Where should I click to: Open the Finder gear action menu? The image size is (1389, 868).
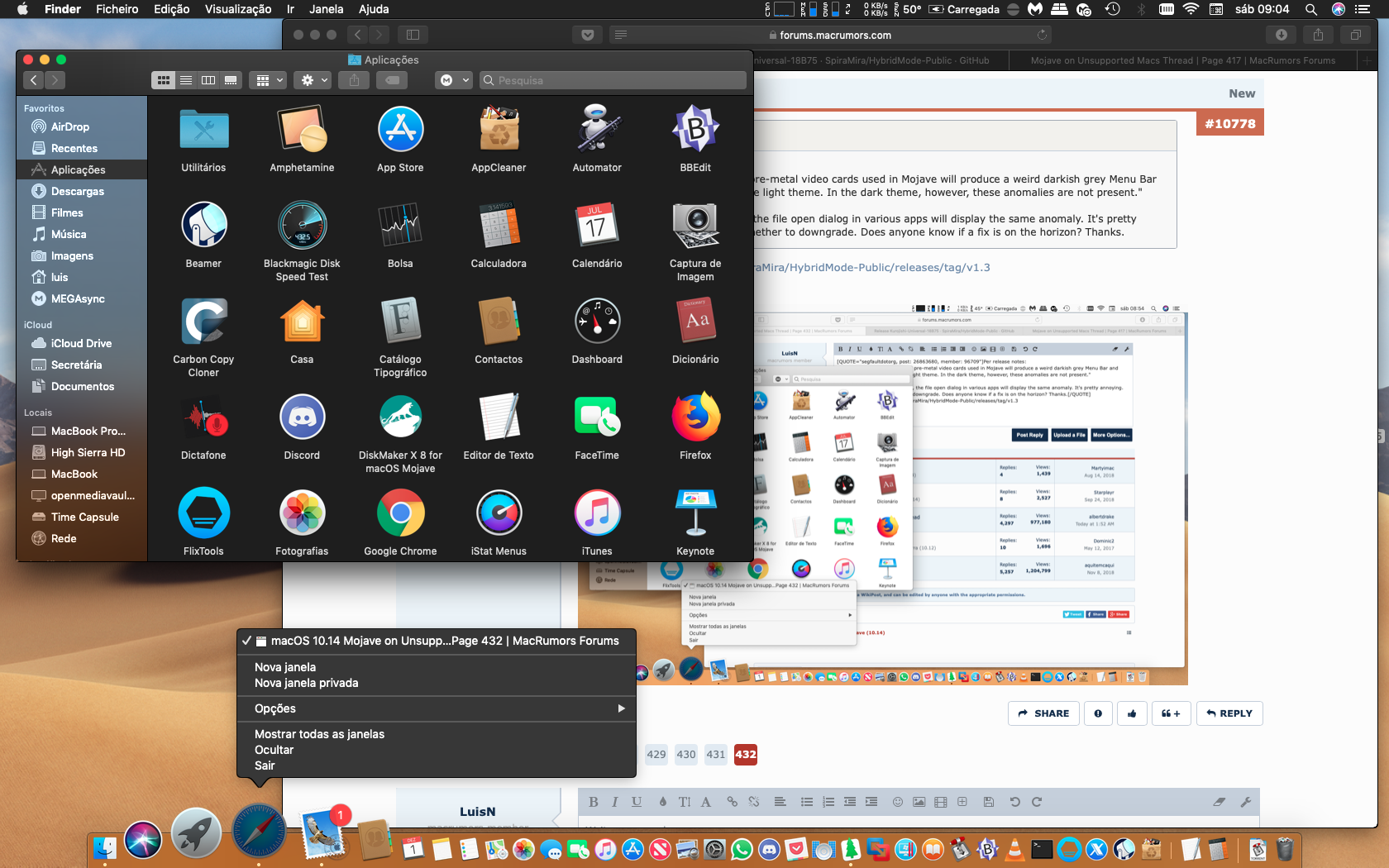click(314, 80)
